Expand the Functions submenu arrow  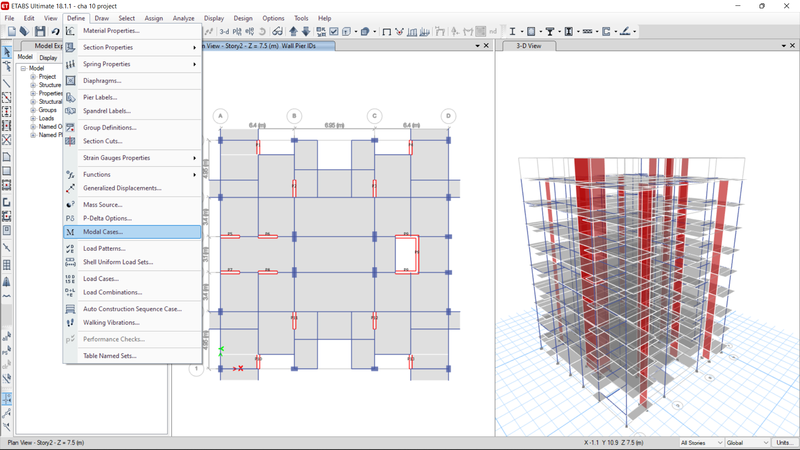(x=194, y=174)
